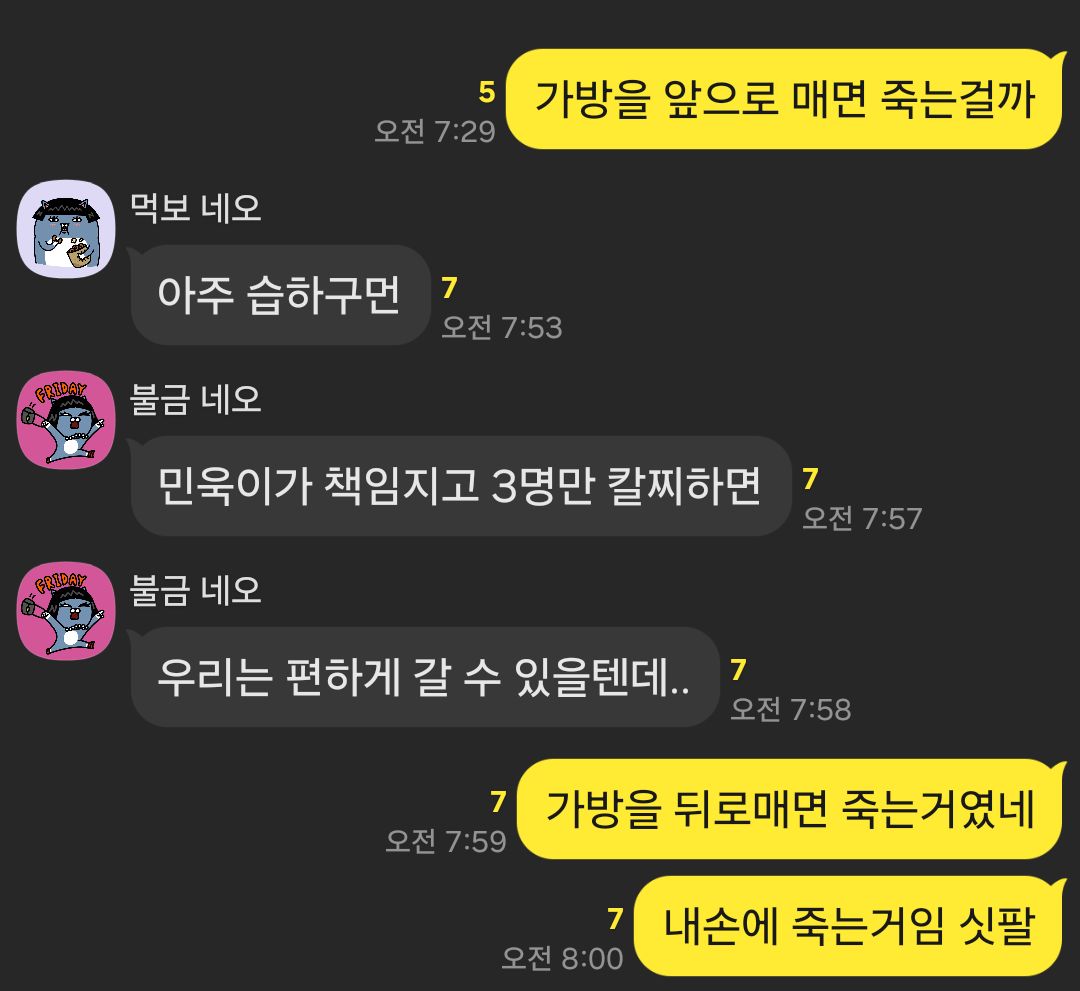This screenshot has height=991, width=1080.
Task: Tap yellow bubble 가방을 앞으로 매면 죽는걸까
Action: click(x=785, y=99)
